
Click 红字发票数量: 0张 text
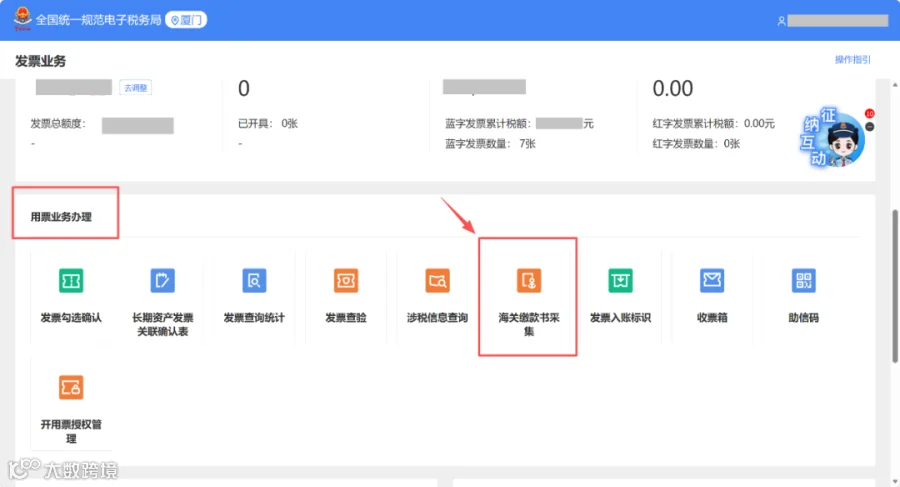pos(696,144)
